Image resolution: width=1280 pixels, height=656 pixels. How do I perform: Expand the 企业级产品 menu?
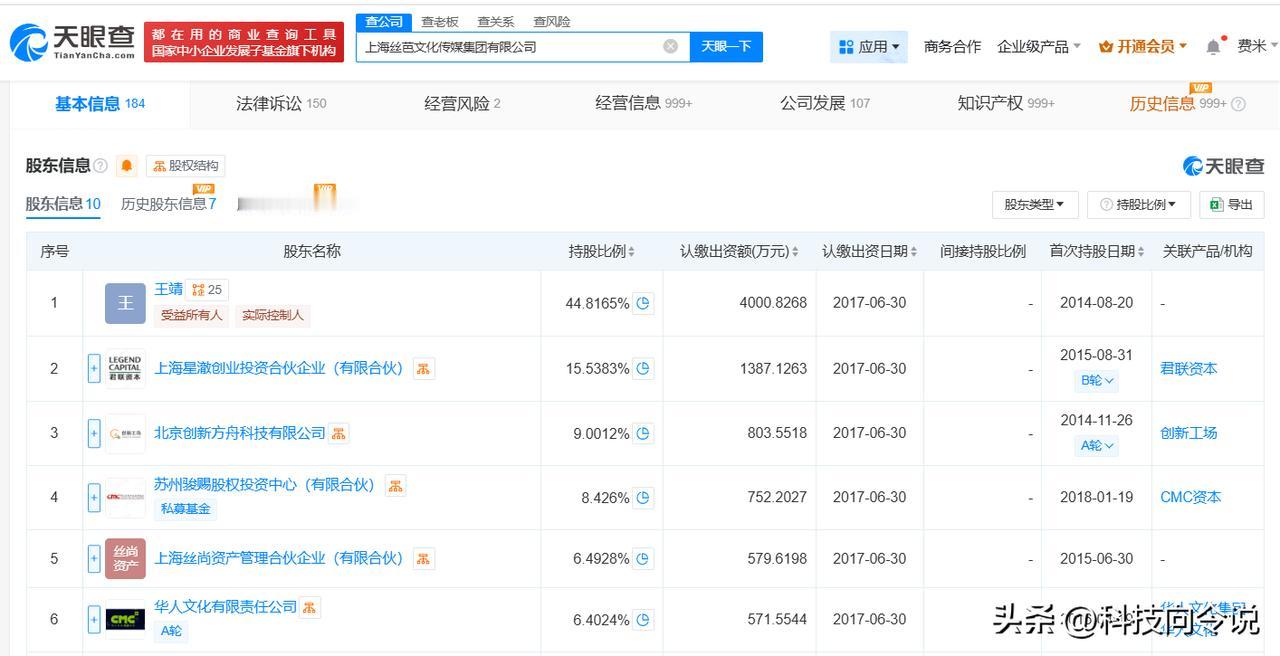point(1039,46)
